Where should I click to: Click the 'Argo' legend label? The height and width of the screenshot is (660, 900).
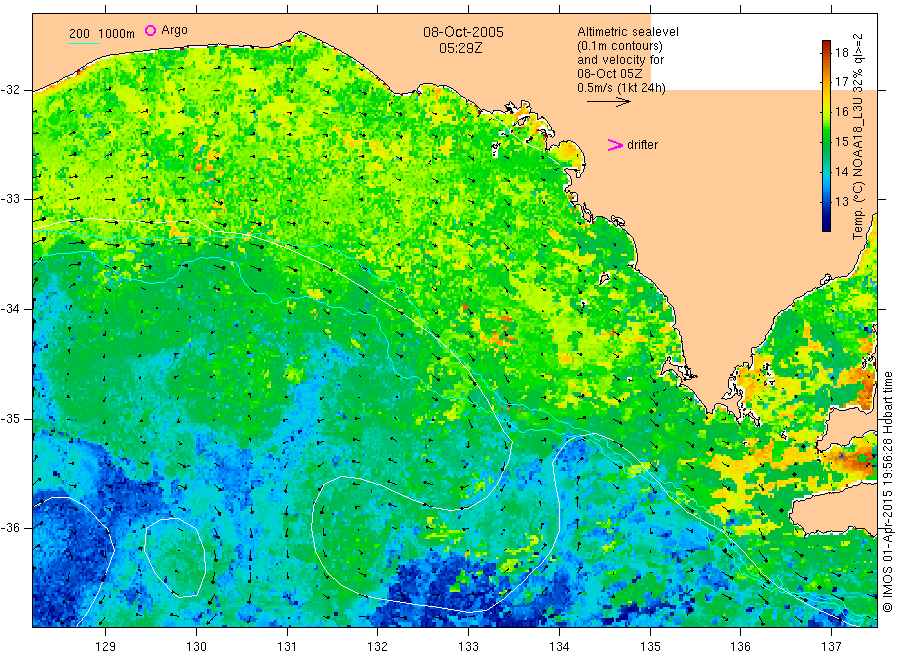tap(174, 30)
